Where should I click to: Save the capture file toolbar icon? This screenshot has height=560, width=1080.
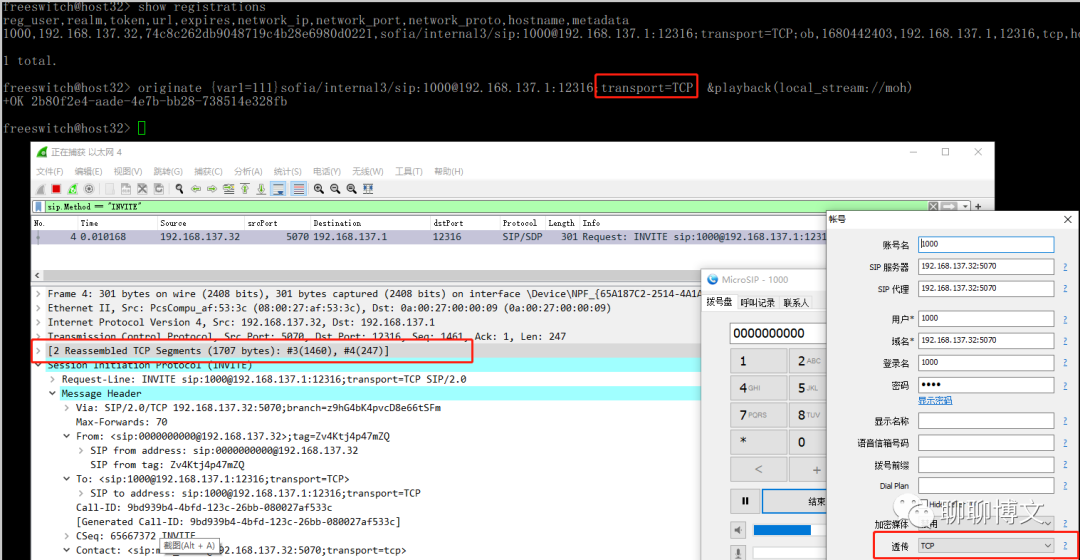point(125,189)
